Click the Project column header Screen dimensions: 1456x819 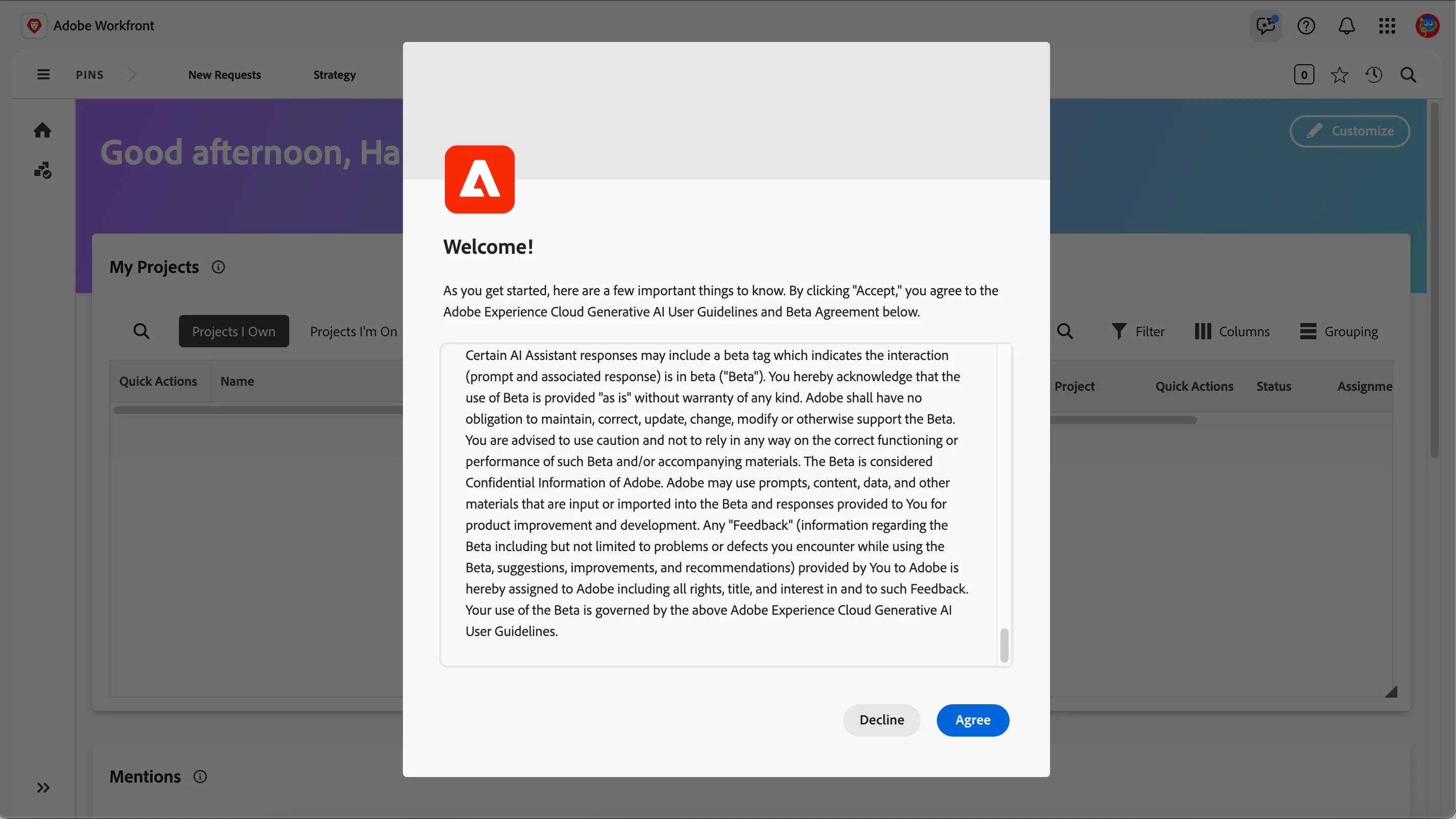(1074, 386)
